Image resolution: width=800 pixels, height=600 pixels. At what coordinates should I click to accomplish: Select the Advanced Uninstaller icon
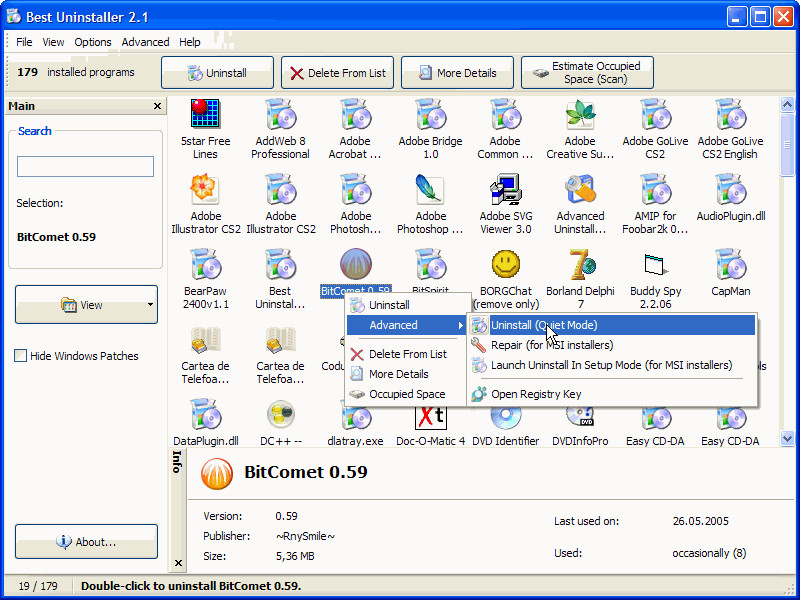[x=580, y=189]
